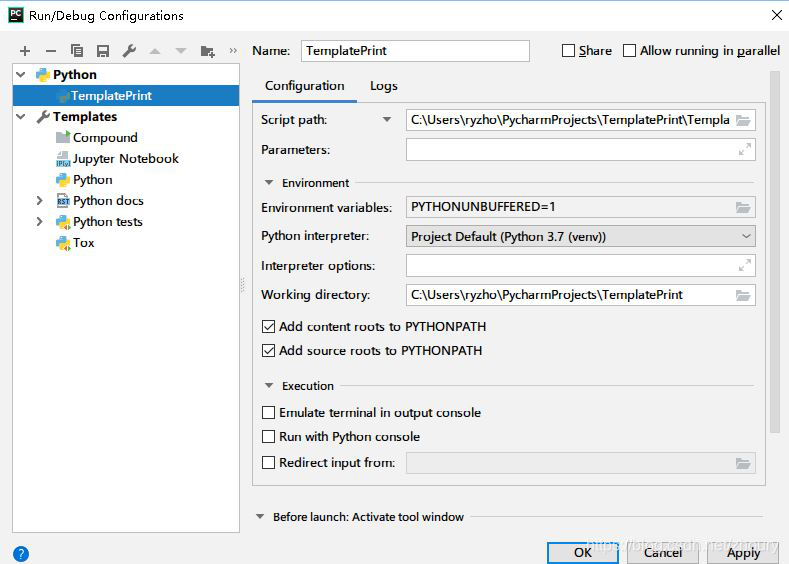Enable Emulate terminal in output console

[x=269, y=413]
